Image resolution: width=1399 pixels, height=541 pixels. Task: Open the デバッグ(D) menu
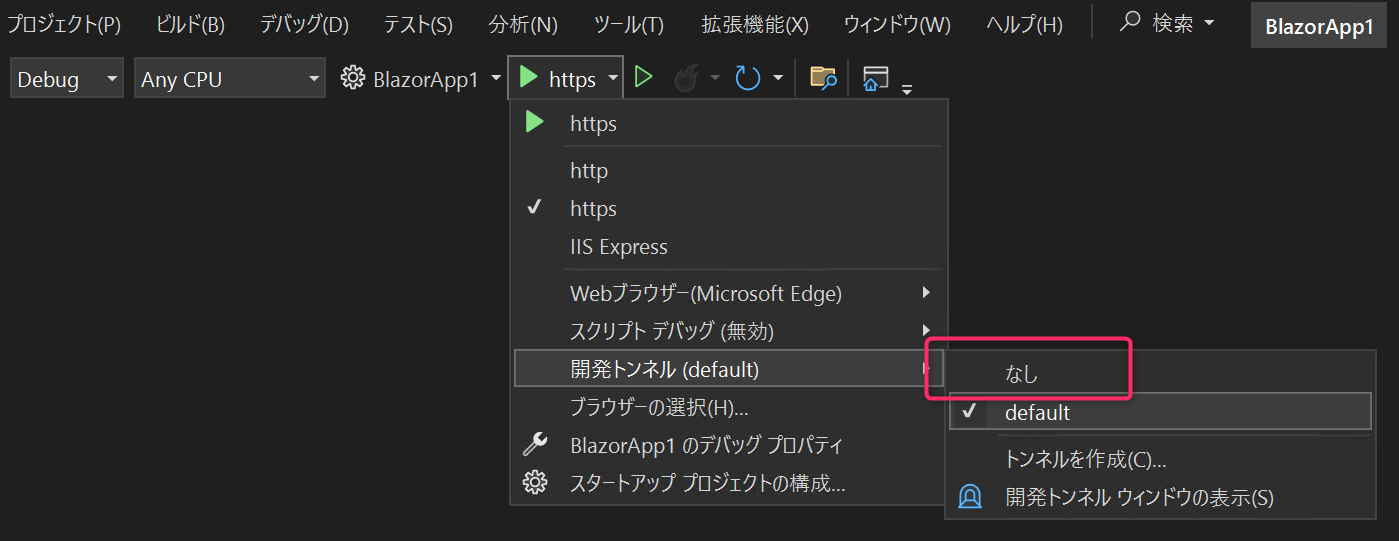click(x=304, y=25)
